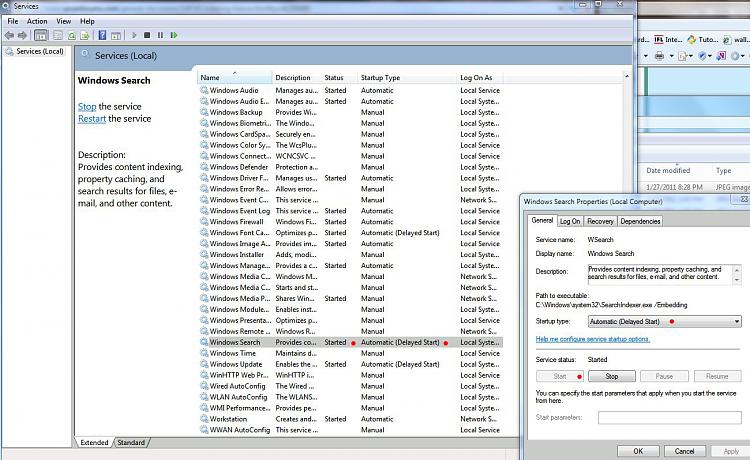The height and width of the screenshot is (460, 750).
Task: Click the gear icon beside Windows Installer
Action: [204, 254]
